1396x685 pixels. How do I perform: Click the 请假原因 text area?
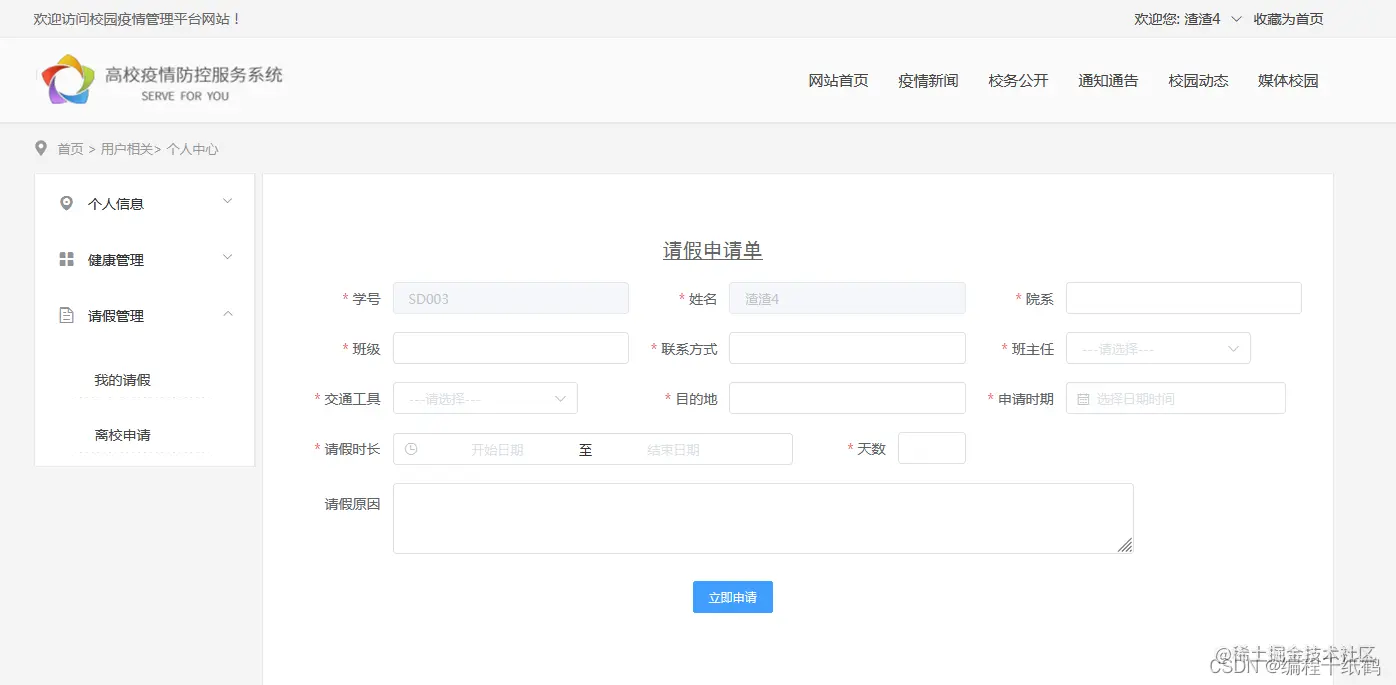click(x=763, y=518)
